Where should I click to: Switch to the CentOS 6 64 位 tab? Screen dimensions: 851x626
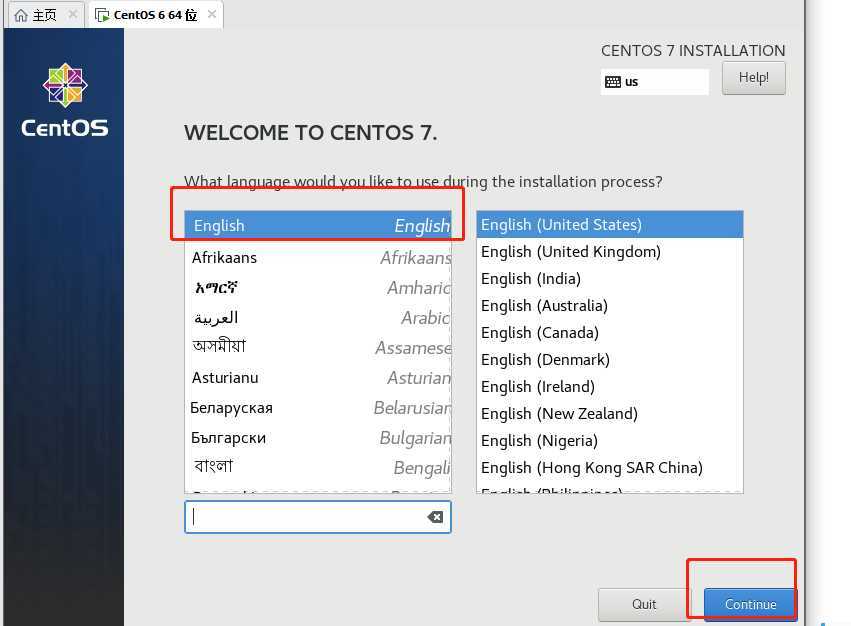pos(155,15)
